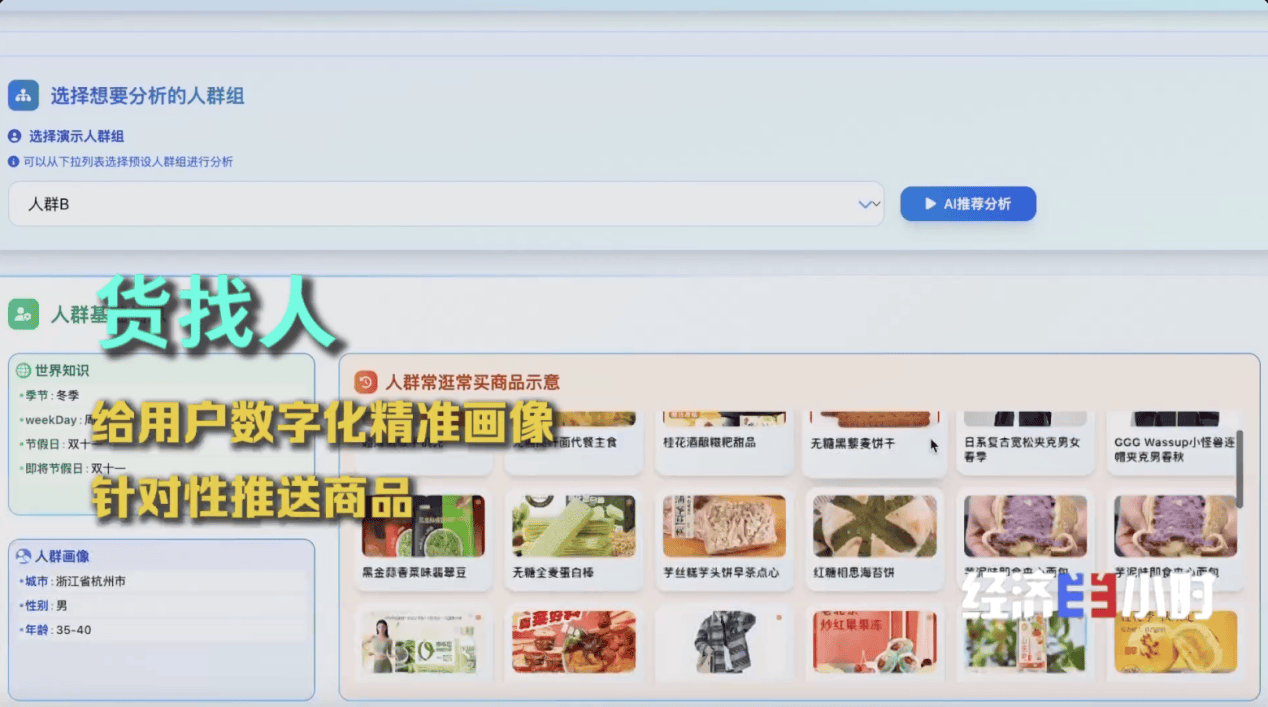Screen dimensions: 1268x707
Task: Click the profile icon next to 人群画像
Action: pyautogui.click(x=23, y=556)
